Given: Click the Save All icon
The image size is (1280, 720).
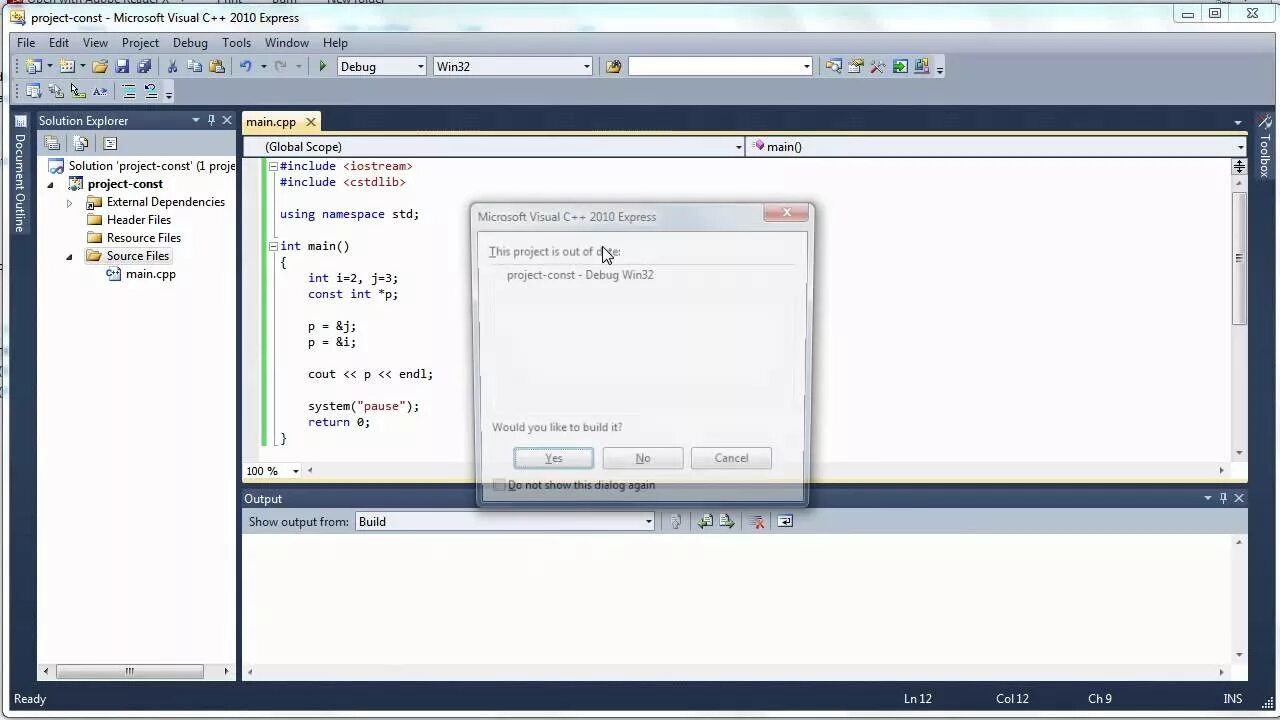Looking at the screenshot, I should point(144,66).
